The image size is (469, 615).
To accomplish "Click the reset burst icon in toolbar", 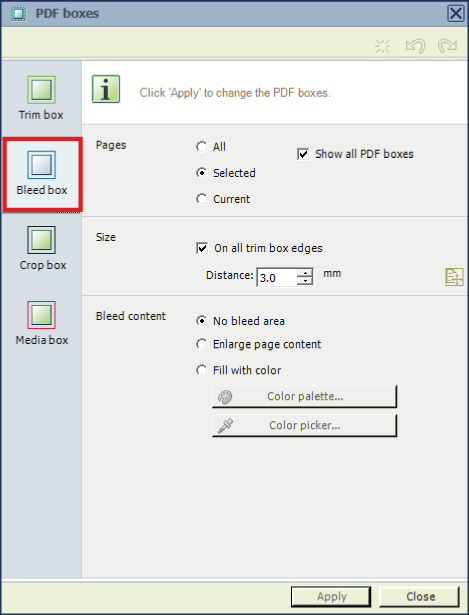I will pyautogui.click(x=382, y=46).
